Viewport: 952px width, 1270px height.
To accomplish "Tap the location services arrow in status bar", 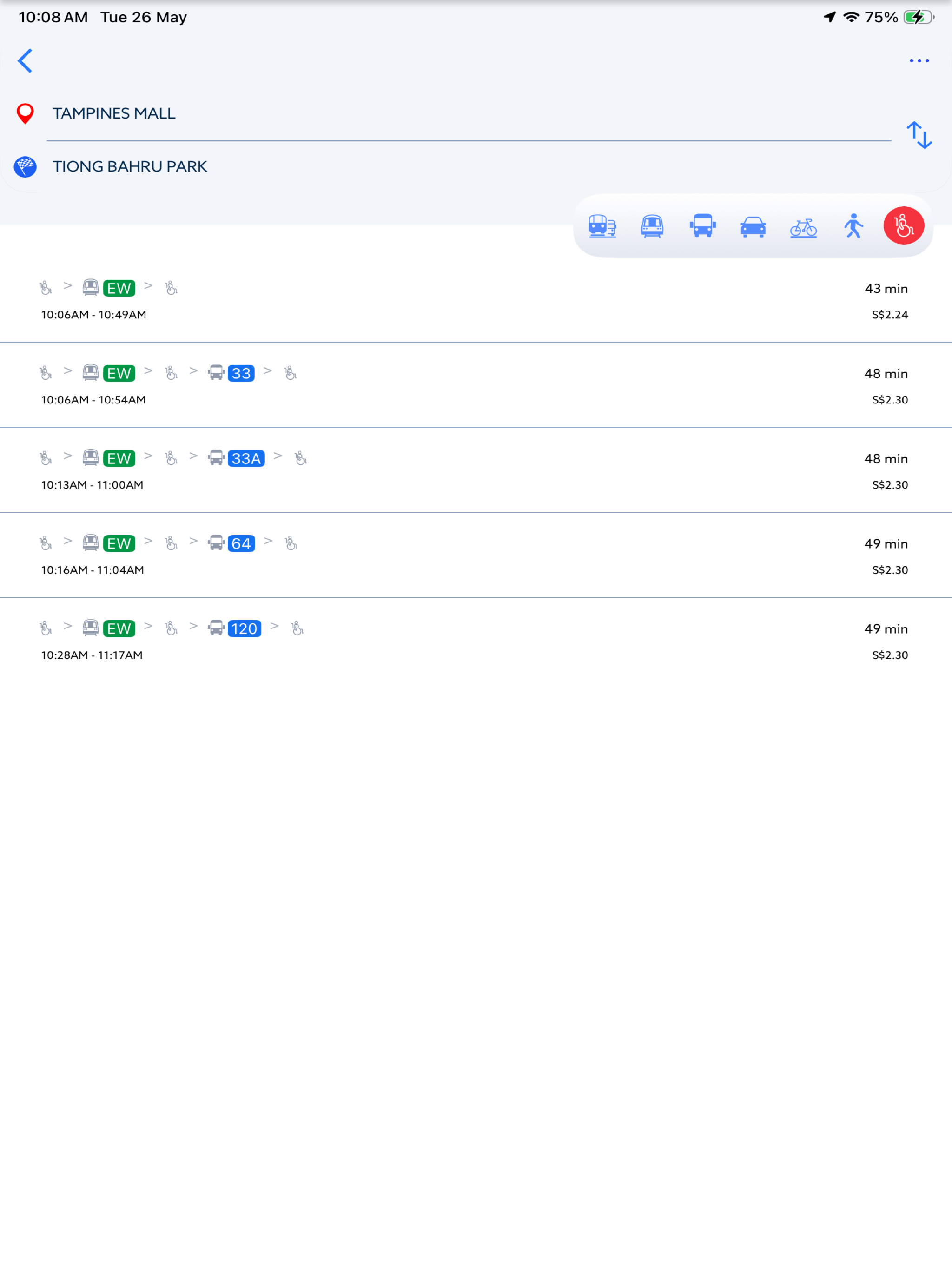I will coord(829,17).
